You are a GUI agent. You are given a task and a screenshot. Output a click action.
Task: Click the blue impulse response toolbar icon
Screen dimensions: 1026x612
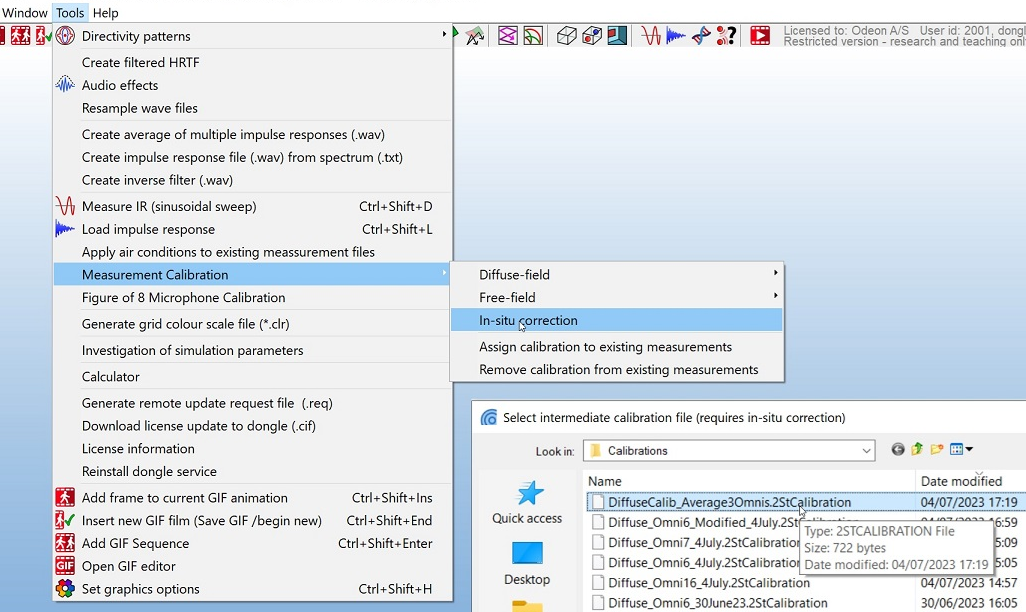pyautogui.click(x=676, y=36)
